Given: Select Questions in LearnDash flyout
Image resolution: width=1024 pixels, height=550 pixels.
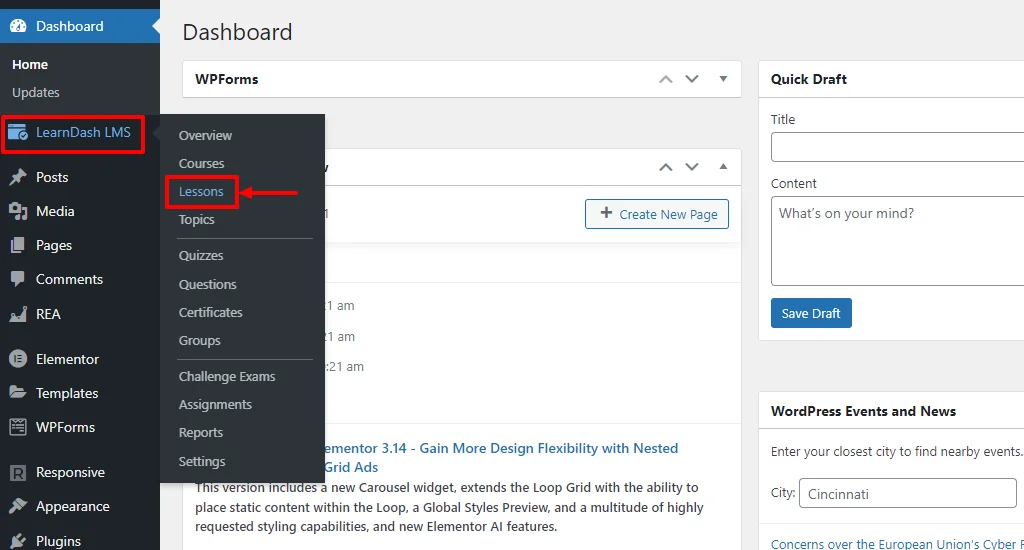Looking at the screenshot, I should click(x=208, y=284).
